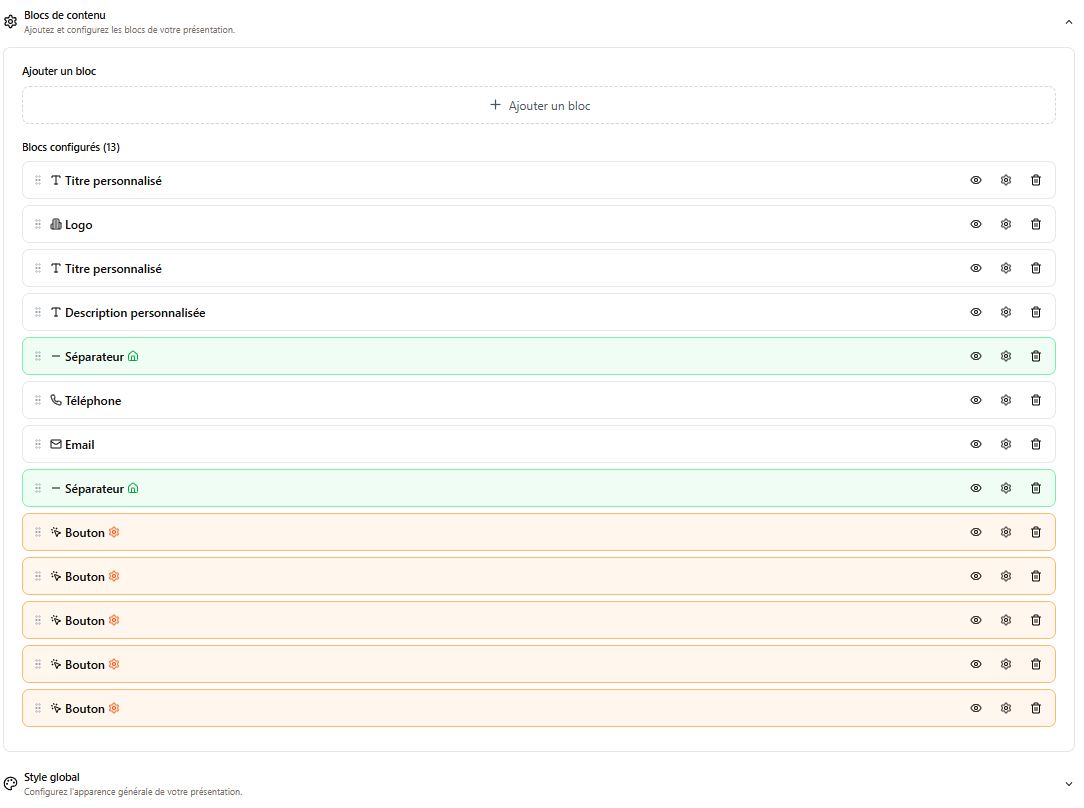The image size is (1084, 808).
Task: Click the Ajouter un bloc button
Action: tap(539, 105)
